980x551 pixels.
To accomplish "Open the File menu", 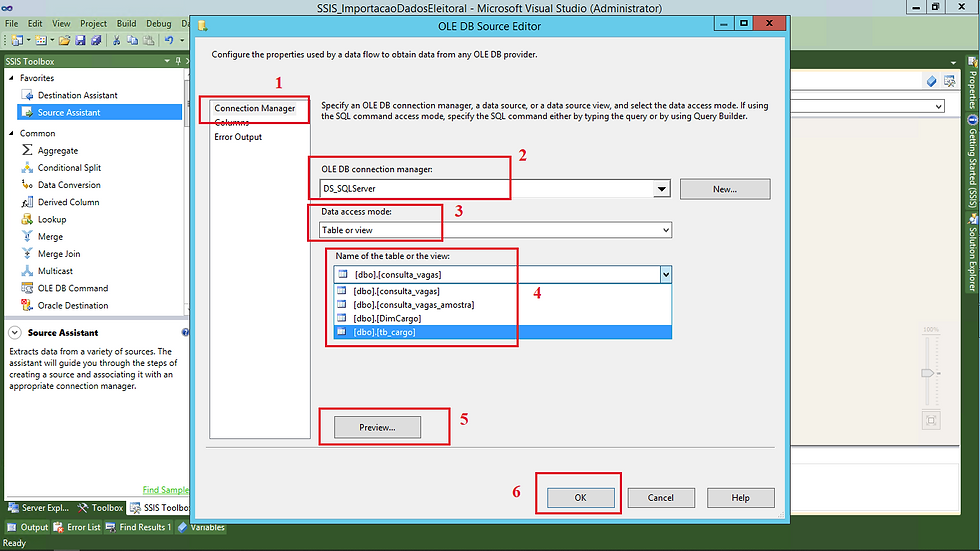I will (11, 24).
